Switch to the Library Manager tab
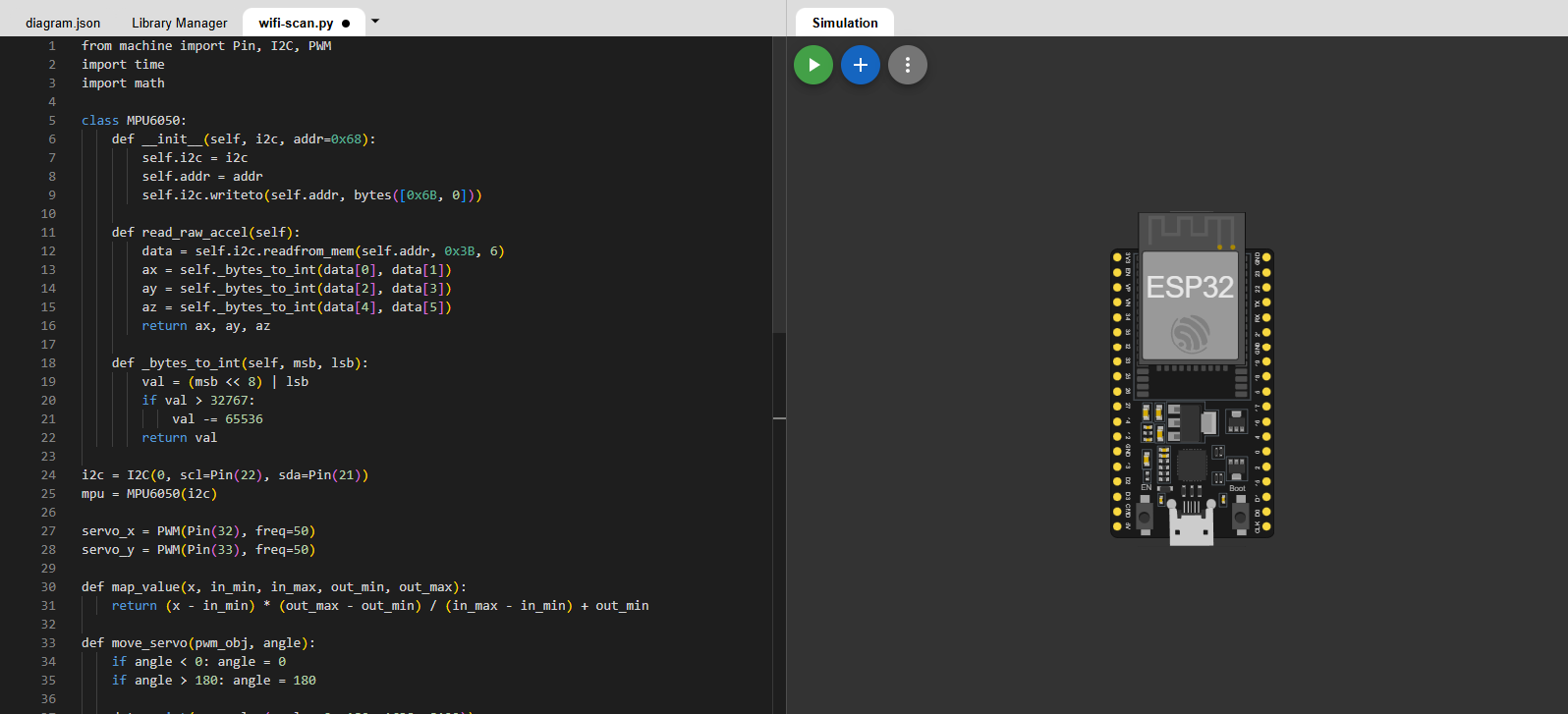 click(x=179, y=23)
